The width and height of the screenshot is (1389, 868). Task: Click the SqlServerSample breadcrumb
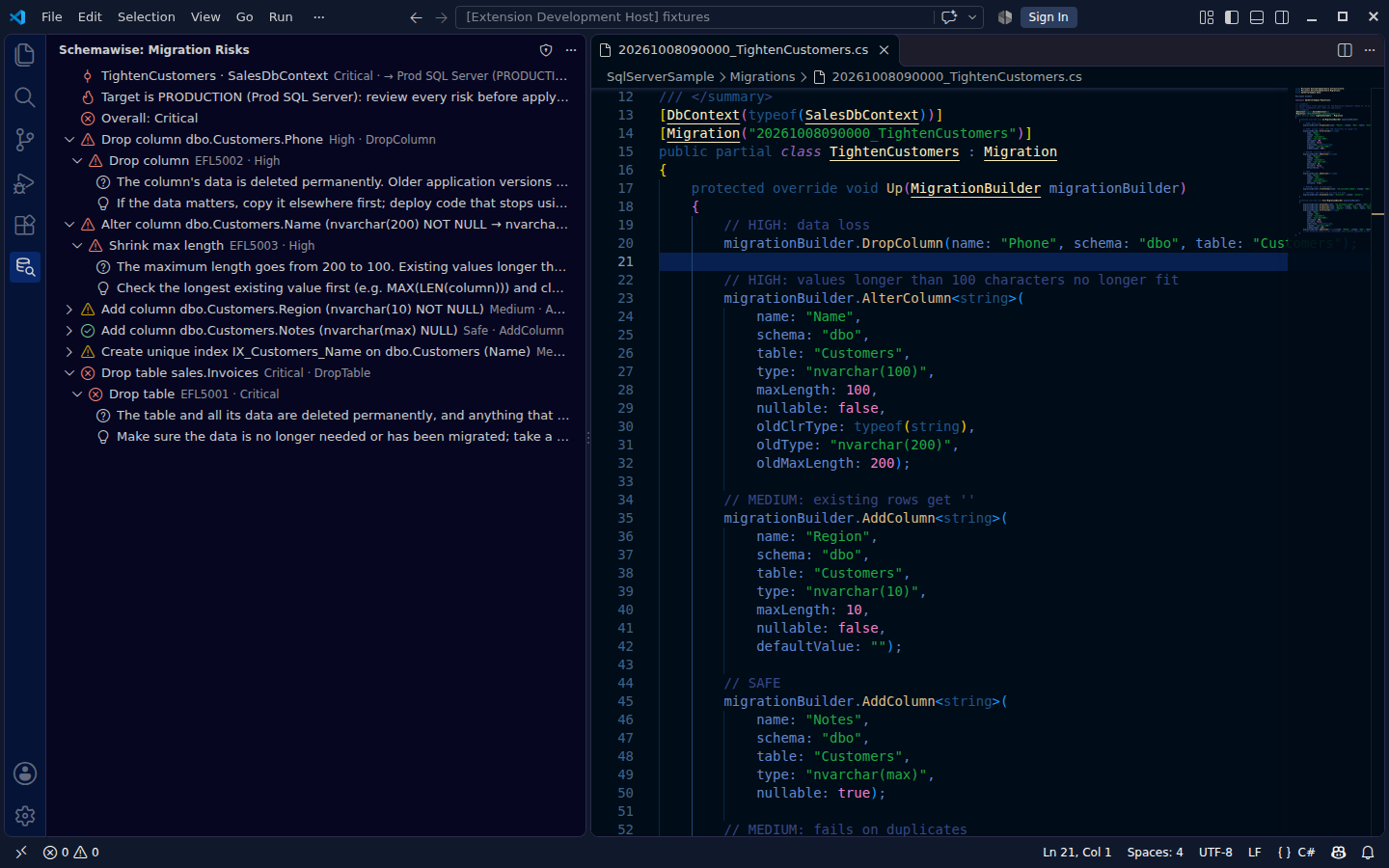(661, 77)
